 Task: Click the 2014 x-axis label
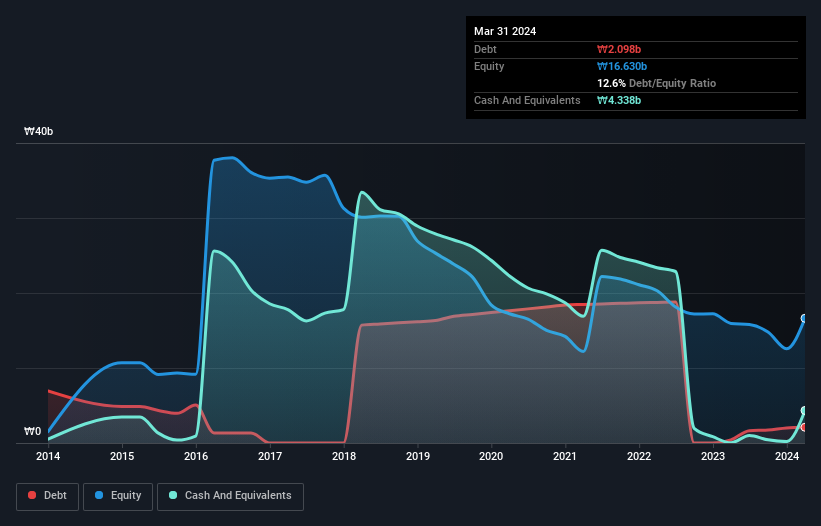pos(48,456)
